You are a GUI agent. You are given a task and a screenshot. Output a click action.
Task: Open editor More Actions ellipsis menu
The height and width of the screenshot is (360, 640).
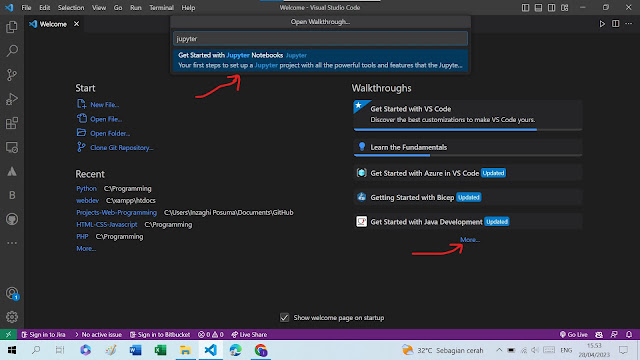pos(629,24)
